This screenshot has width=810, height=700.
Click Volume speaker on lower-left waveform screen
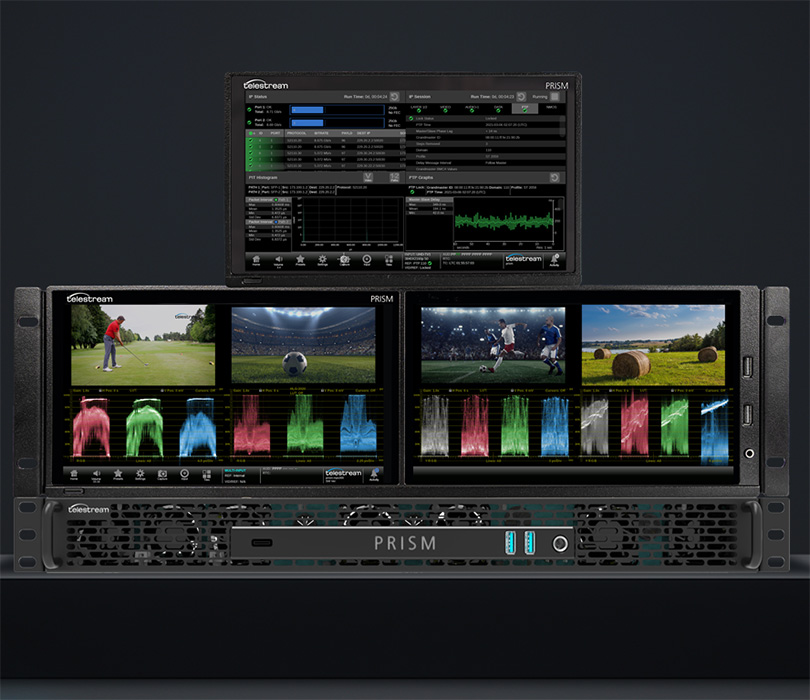[x=96, y=475]
